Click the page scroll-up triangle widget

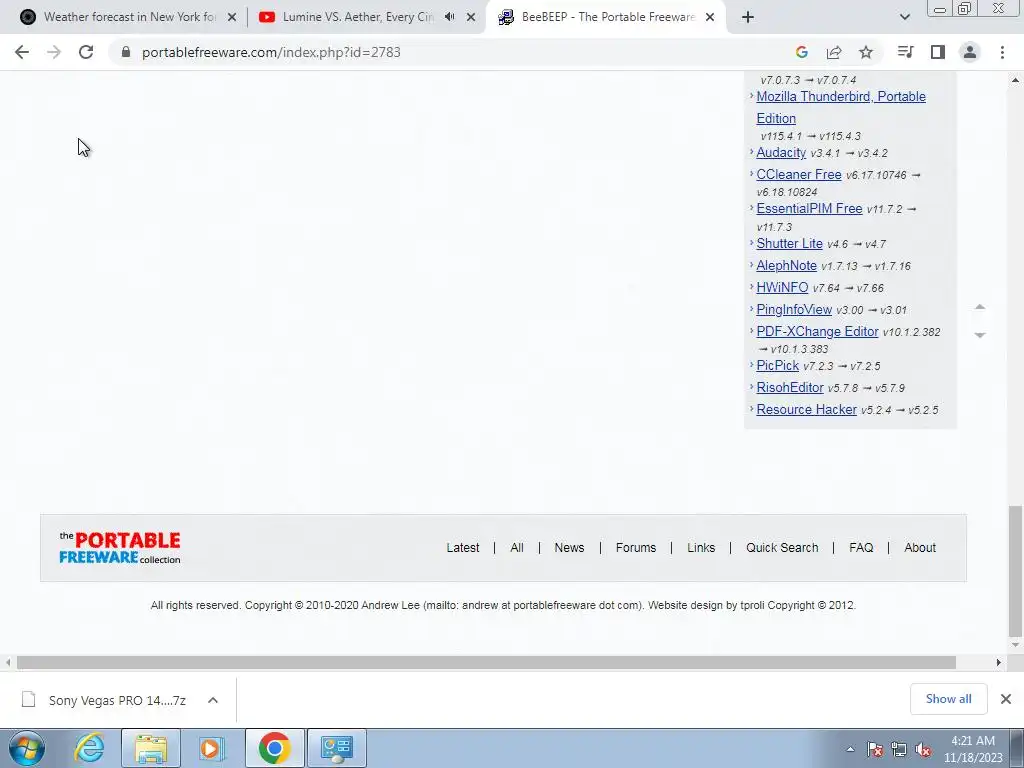(x=980, y=306)
